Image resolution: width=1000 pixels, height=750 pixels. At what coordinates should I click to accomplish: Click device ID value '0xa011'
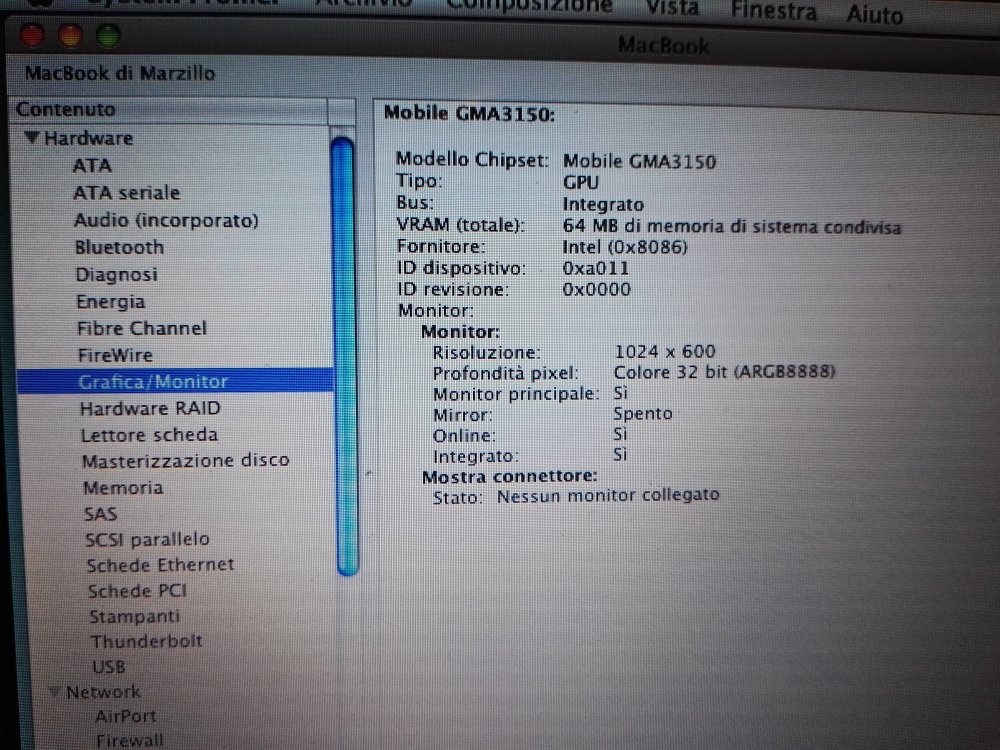[x=596, y=268]
